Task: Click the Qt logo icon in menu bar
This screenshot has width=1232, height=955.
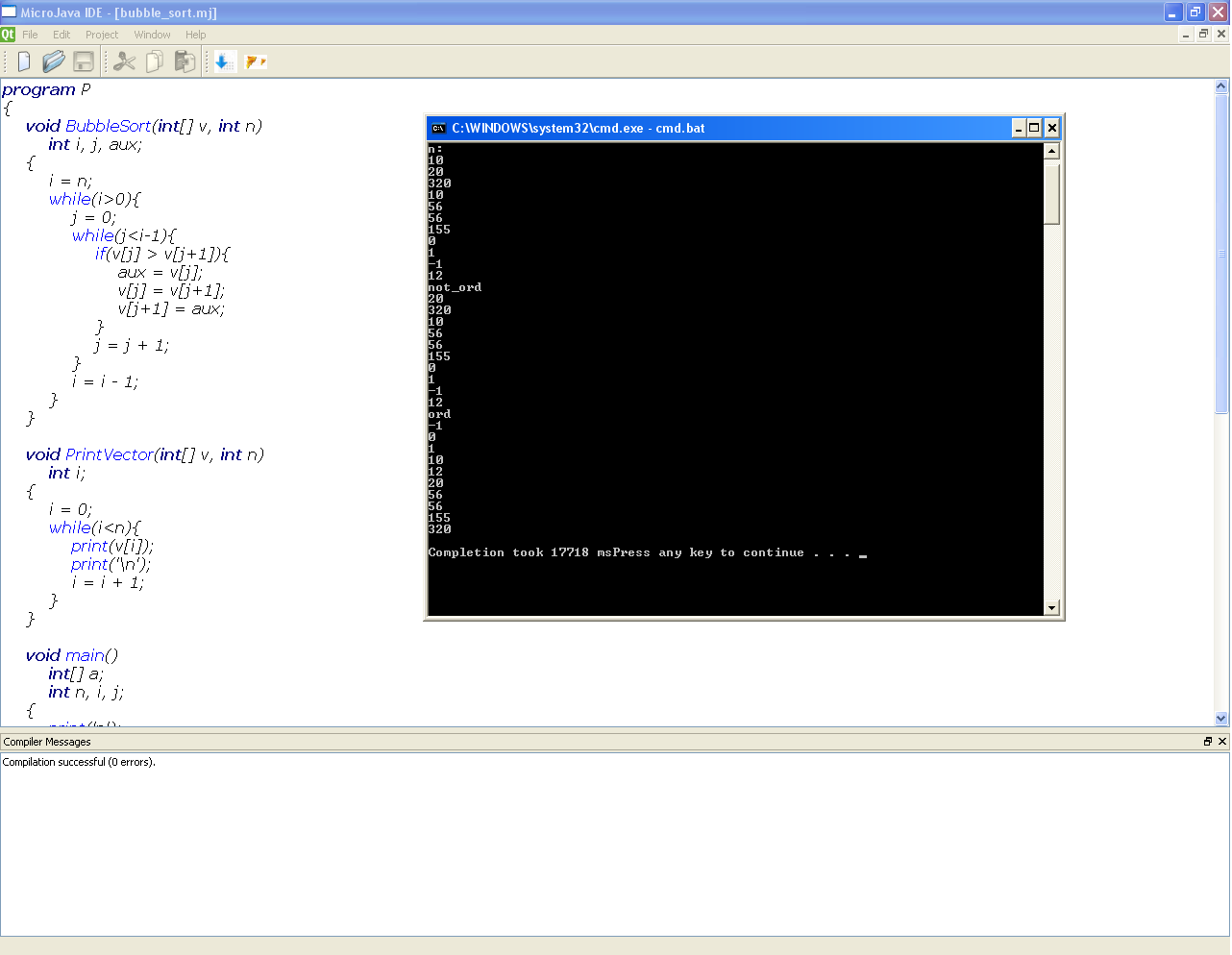Action: click(8, 35)
